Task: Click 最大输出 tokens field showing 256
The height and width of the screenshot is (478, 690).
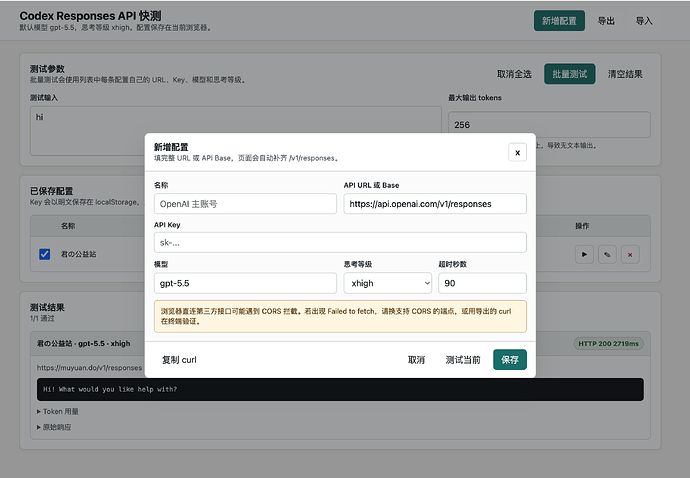Action: pos(549,125)
